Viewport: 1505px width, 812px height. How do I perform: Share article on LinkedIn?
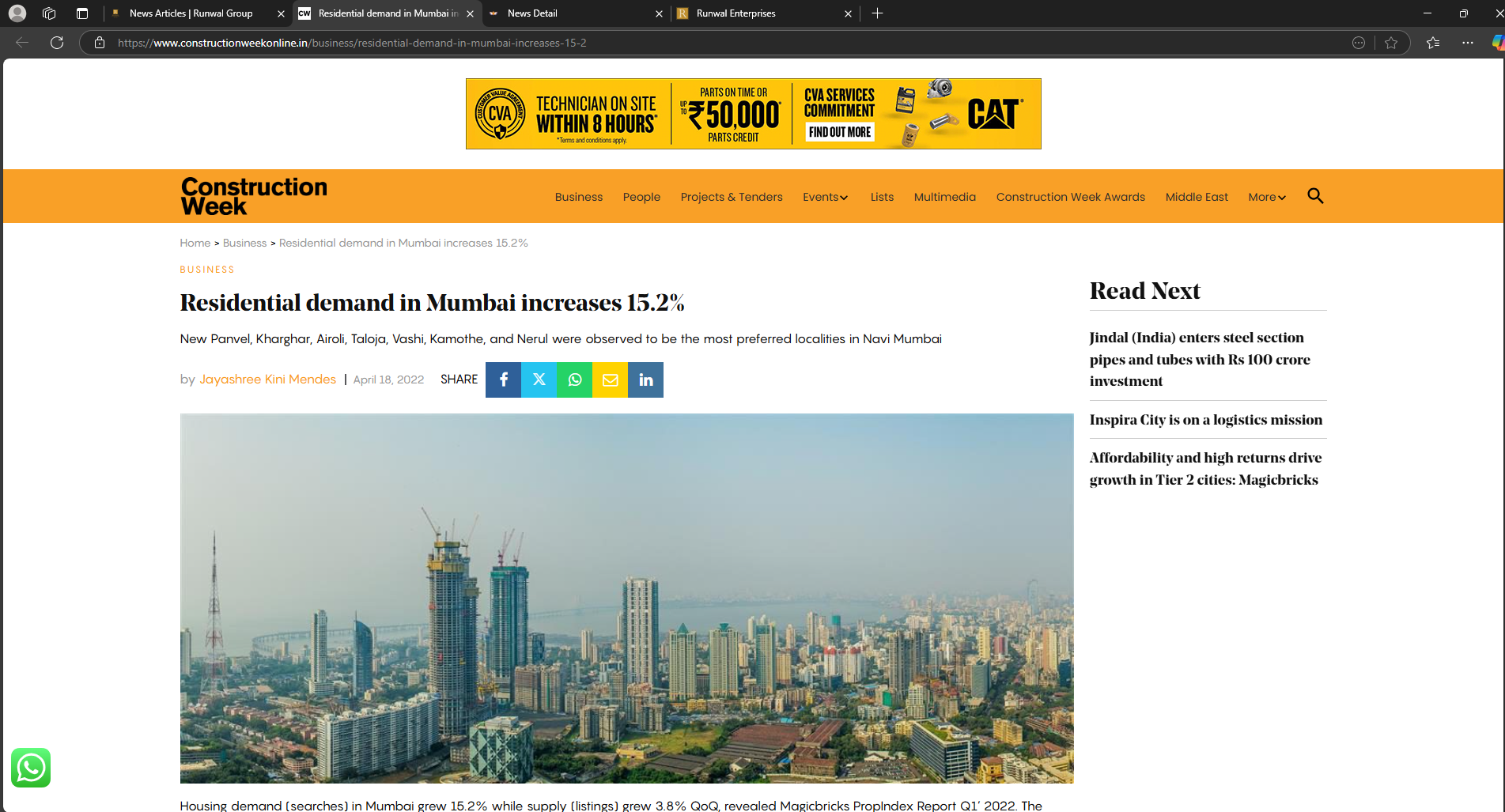pyautogui.click(x=645, y=380)
